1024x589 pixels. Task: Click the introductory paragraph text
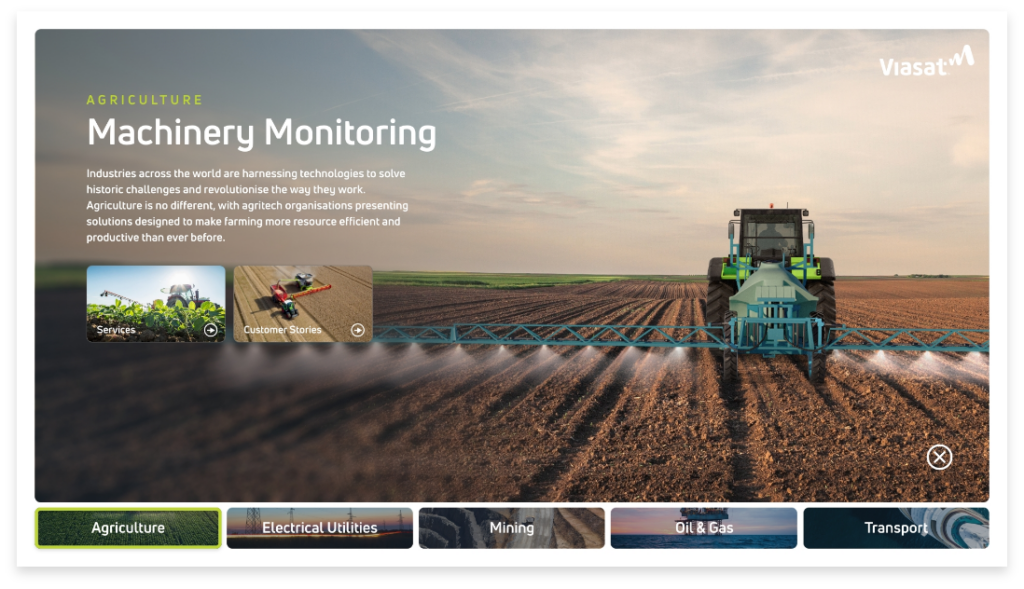pyautogui.click(x=245, y=205)
